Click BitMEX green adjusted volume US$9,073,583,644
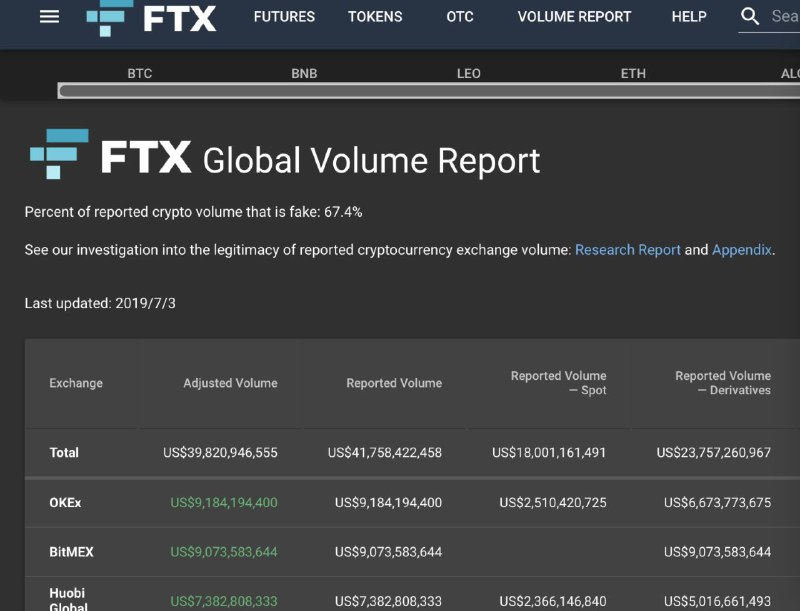This screenshot has width=800, height=611. point(224,552)
